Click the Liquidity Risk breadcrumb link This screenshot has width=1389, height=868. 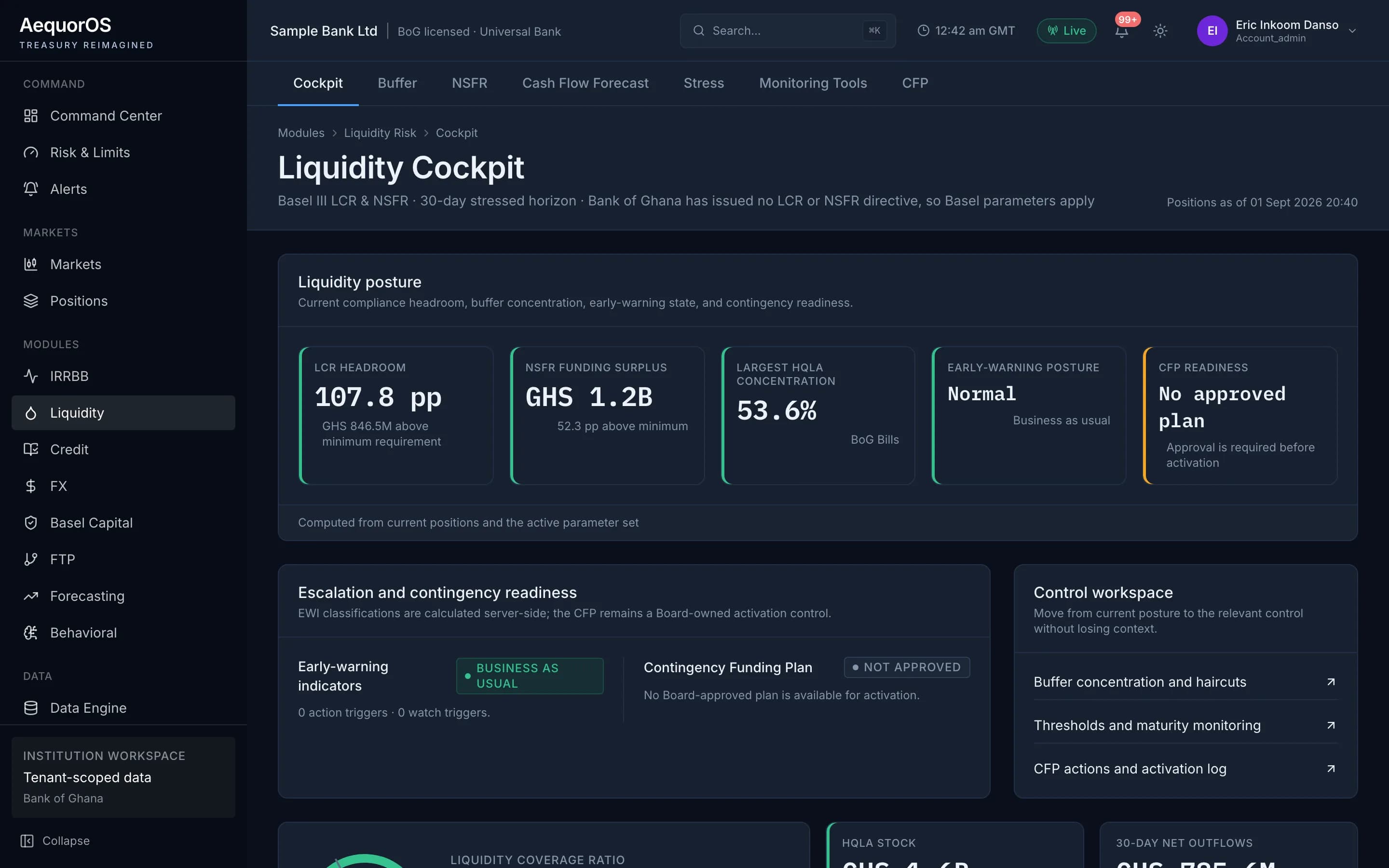tap(380, 133)
